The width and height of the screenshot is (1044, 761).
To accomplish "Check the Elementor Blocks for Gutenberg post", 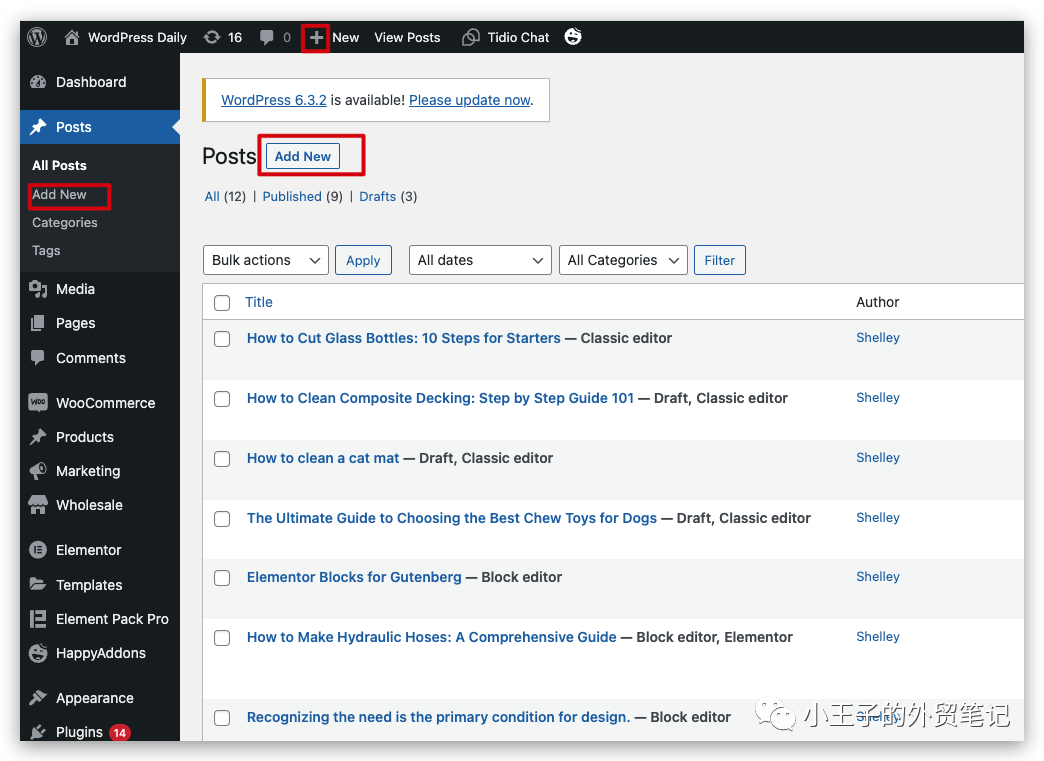I will tap(222, 578).
